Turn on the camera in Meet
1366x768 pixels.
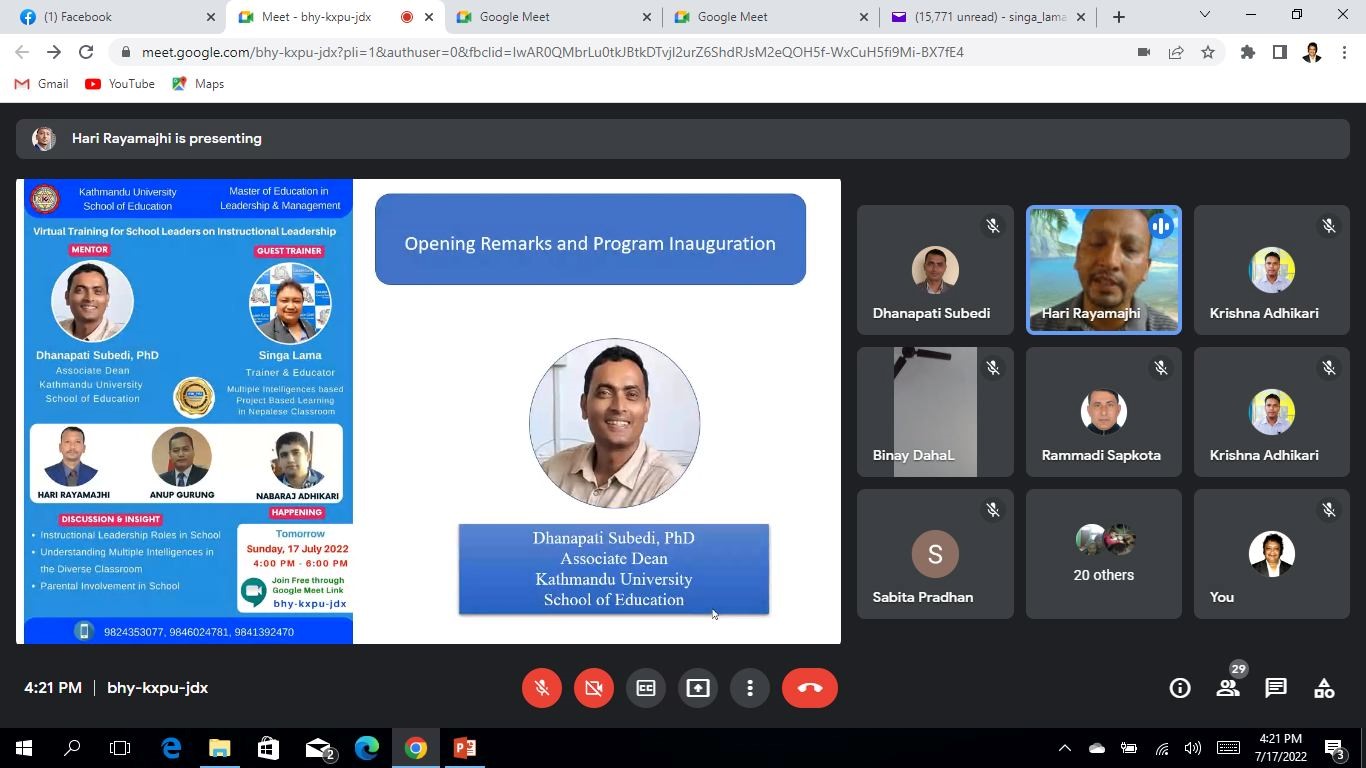593,688
